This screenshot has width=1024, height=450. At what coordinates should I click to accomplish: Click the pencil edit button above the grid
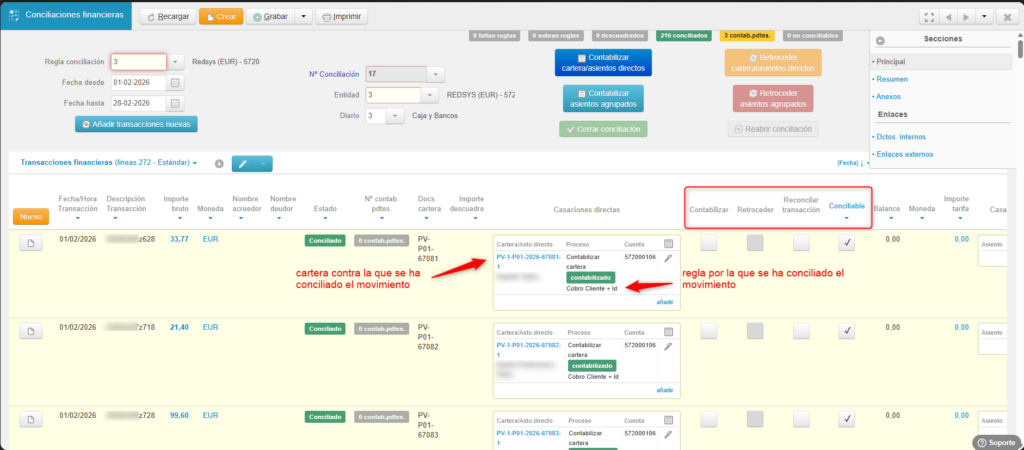coord(243,163)
